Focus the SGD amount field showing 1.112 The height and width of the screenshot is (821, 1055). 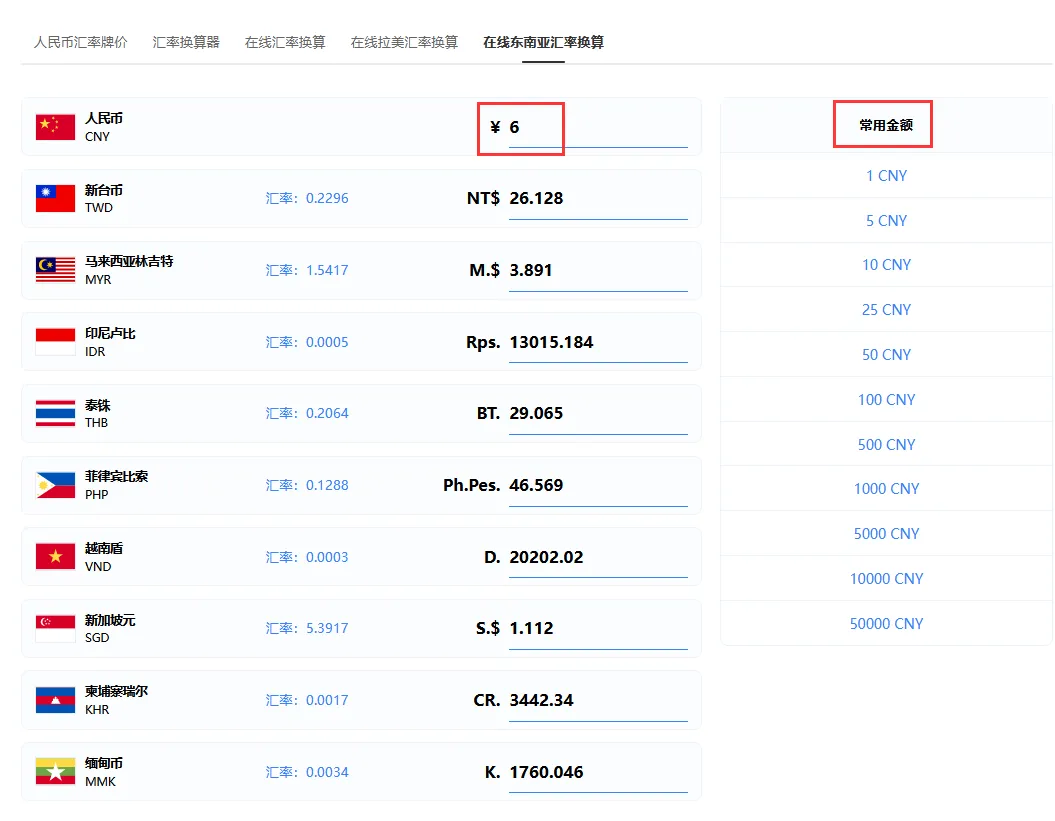point(598,629)
